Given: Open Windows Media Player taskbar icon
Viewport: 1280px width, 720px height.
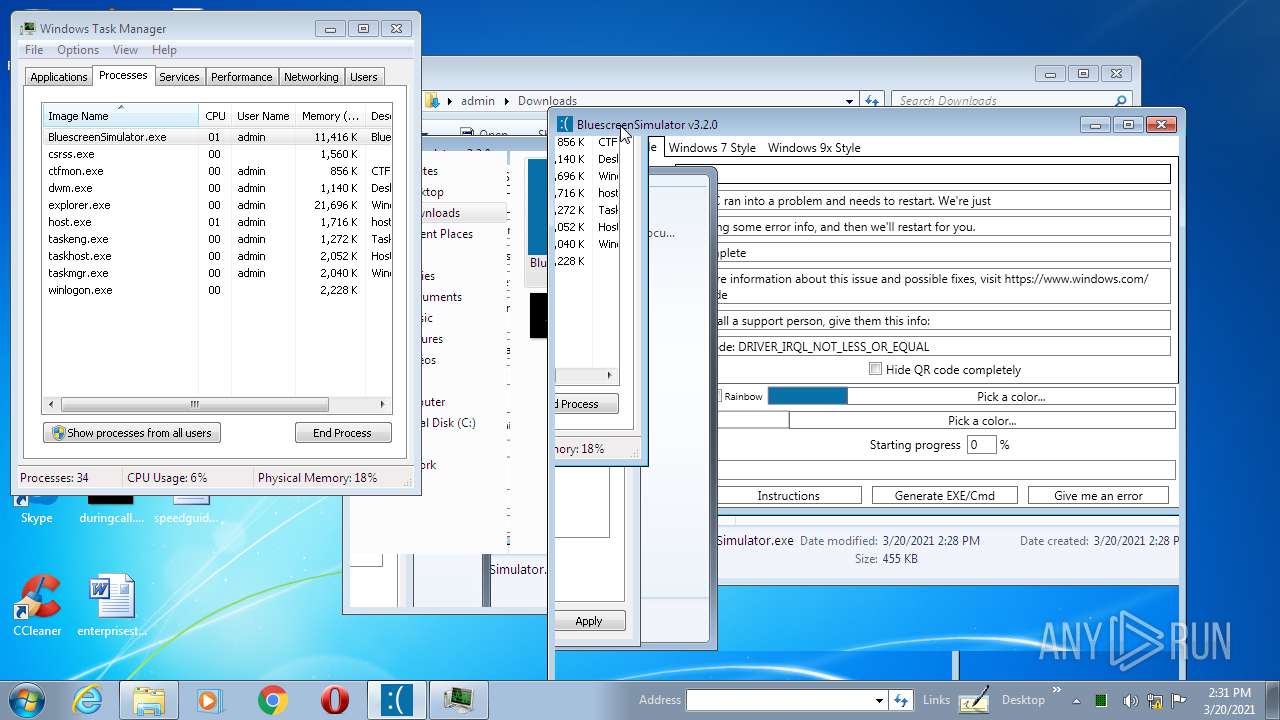Looking at the screenshot, I should click(211, 700).
